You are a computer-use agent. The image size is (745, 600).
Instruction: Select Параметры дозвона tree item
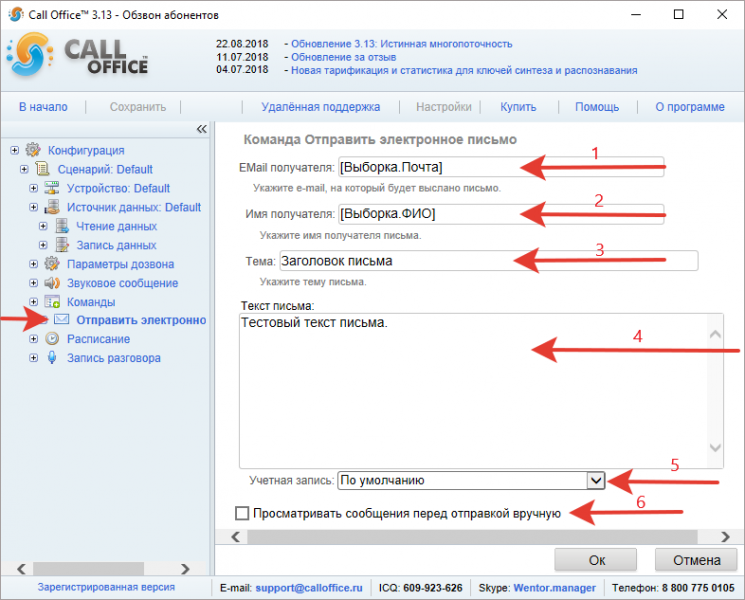click(120, 264)
